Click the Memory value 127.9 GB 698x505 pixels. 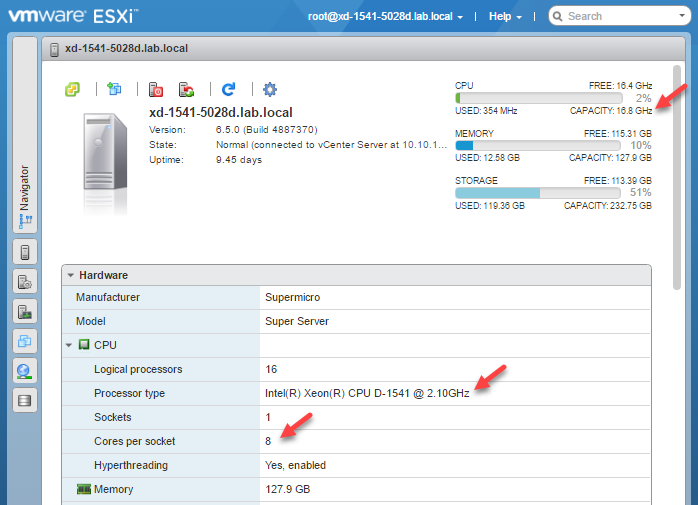click(x=288, y=489)
